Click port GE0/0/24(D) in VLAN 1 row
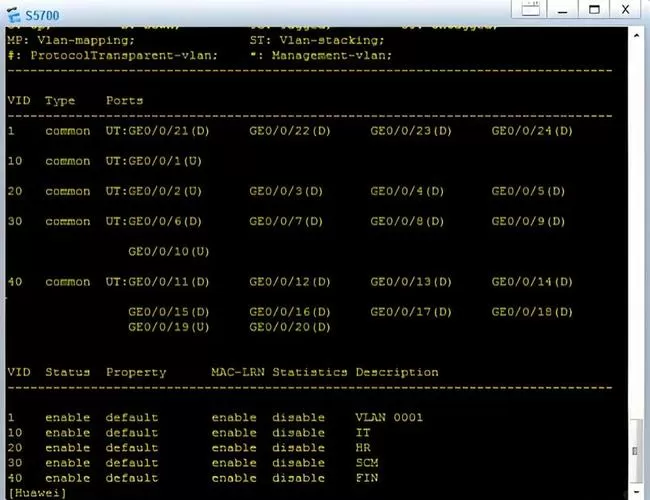This screenshot has width=650, height=500. 528,131
